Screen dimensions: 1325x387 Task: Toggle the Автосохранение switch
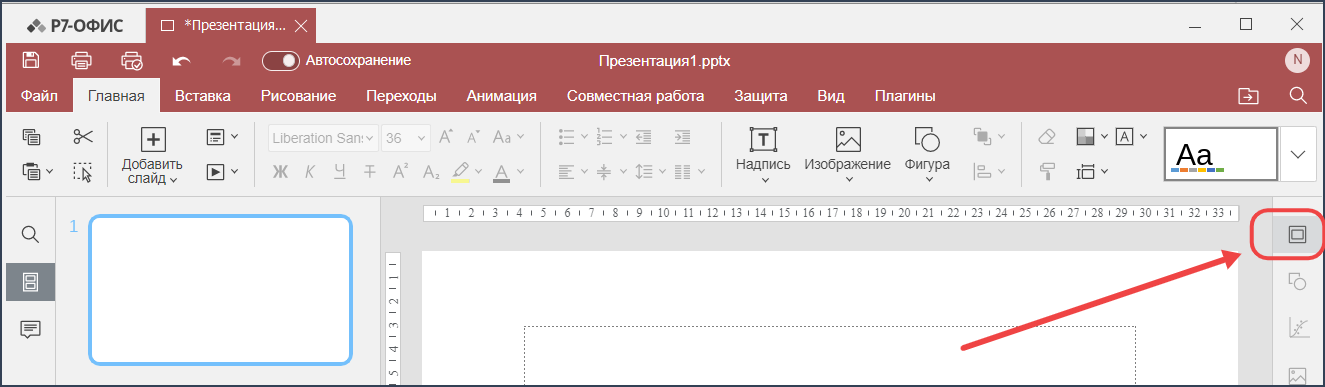point(281,61)
